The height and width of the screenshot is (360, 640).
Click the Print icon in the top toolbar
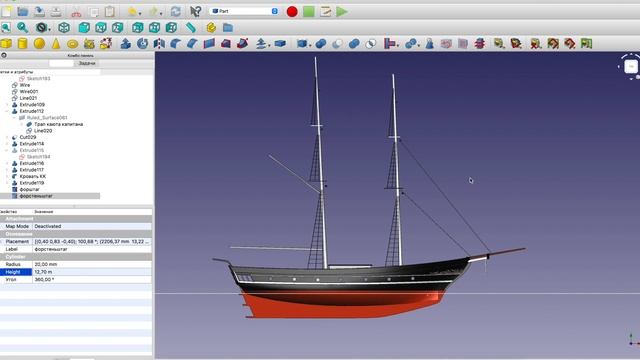pyautogui.click(x=56, y=12)
